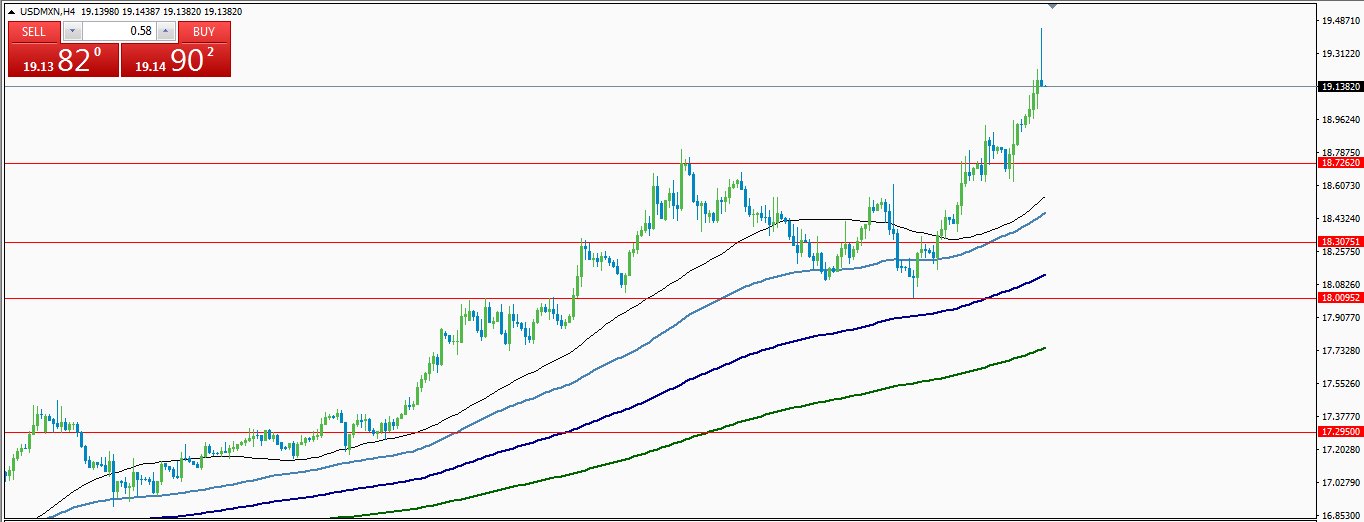Click the 19.31220 price scale value
1364x522 pixels.
tap(1340, 54)
